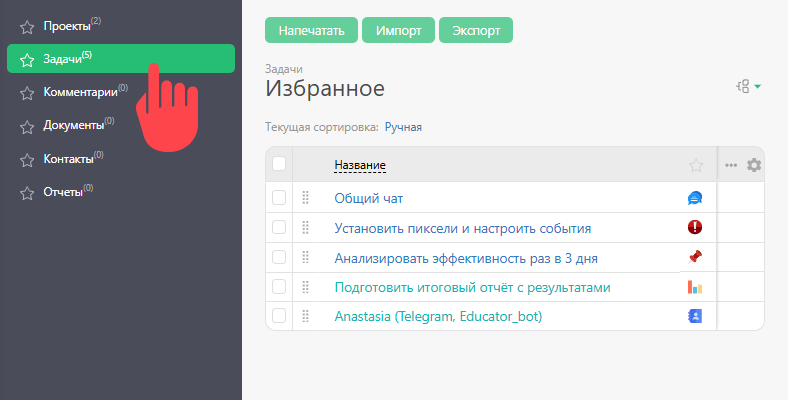
Task: Click the star icon in table header
Action: click(x=696, y=165)
